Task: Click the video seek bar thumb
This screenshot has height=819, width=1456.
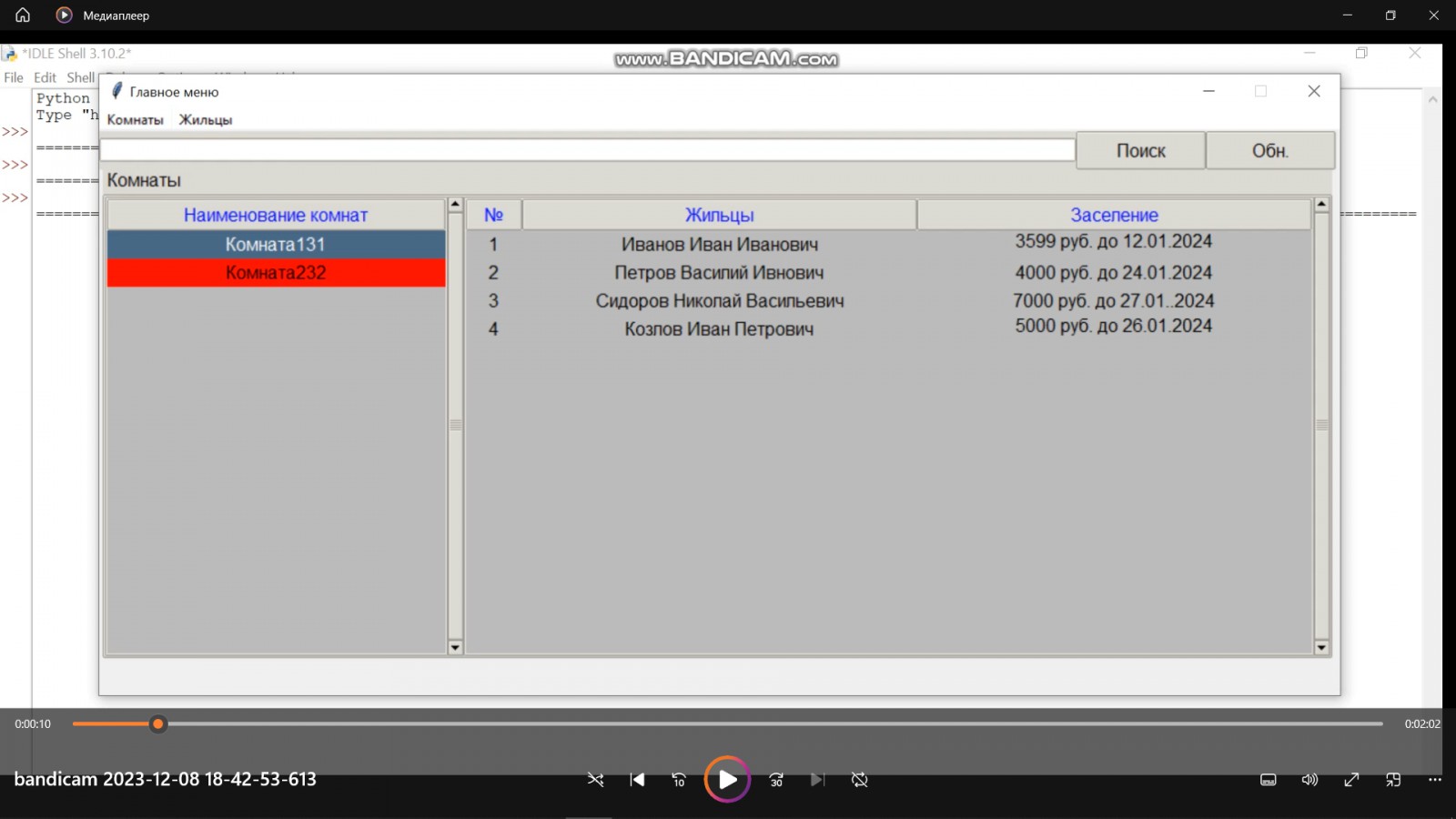Action: [x=158, y=724]
